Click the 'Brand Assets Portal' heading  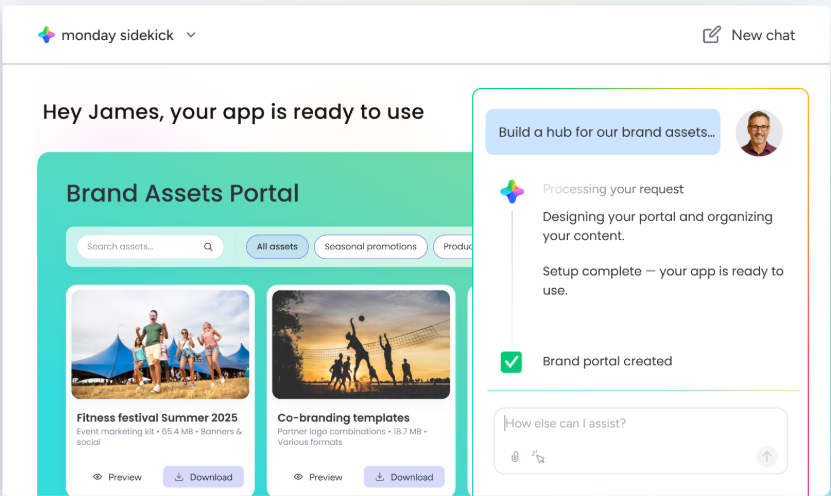click(183, 193)
